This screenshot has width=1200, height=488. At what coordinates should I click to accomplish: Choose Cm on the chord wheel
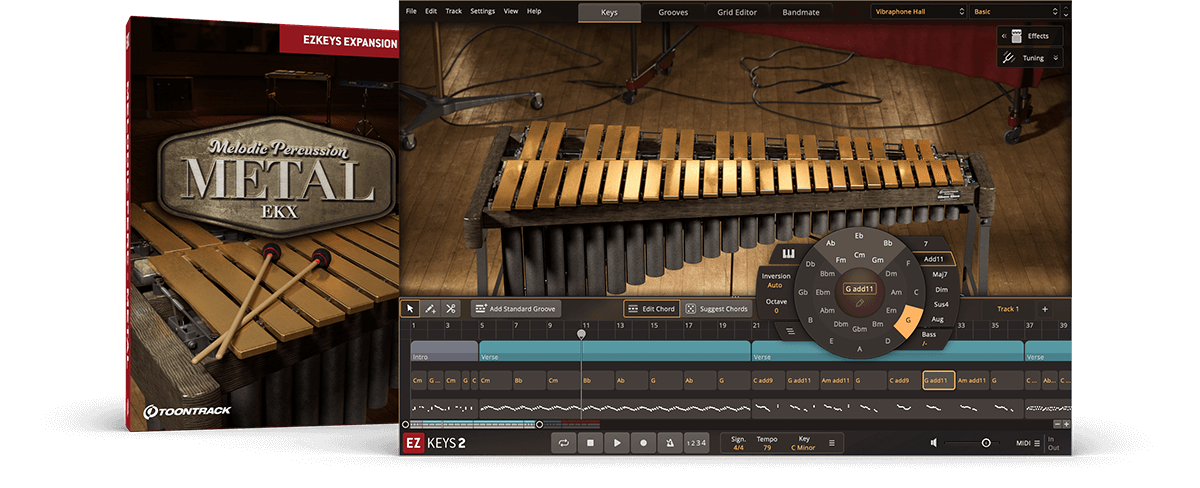(859, 255)
